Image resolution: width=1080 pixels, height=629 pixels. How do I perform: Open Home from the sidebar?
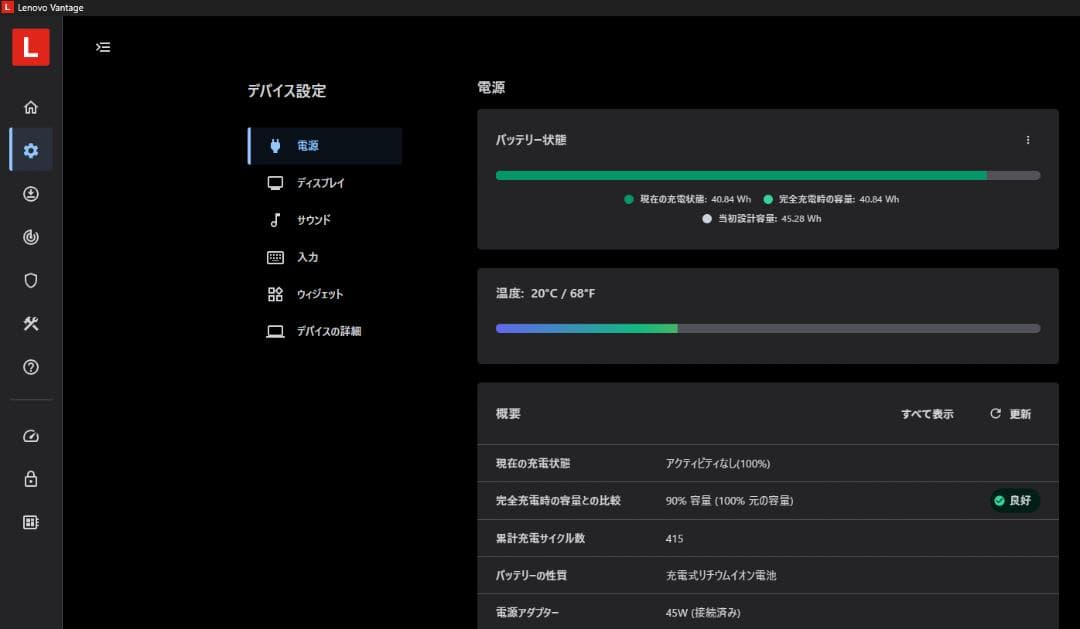(x=31, y=107)
